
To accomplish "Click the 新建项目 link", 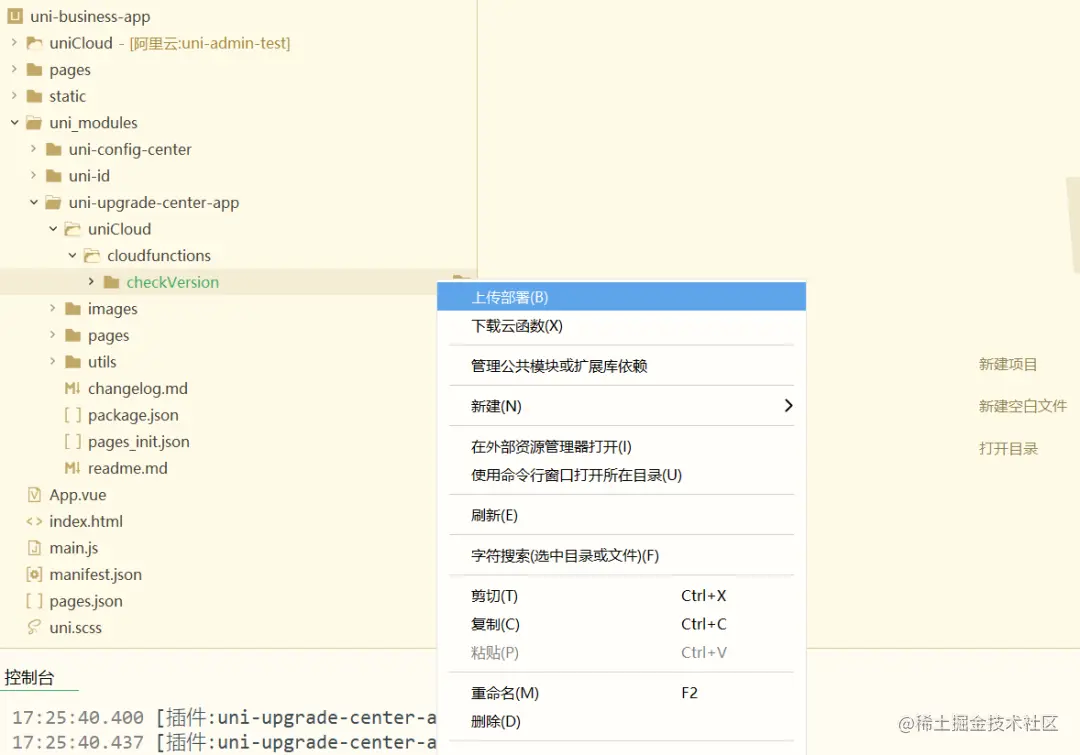I will (1008, 364).
